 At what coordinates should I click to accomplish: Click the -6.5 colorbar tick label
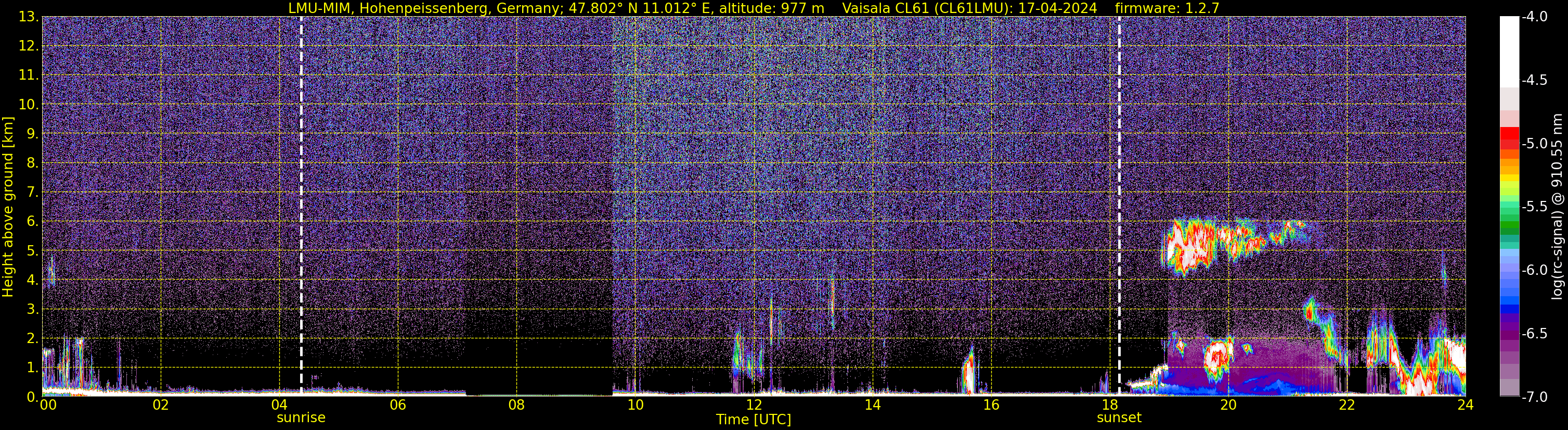click(x=1535, y=333)
